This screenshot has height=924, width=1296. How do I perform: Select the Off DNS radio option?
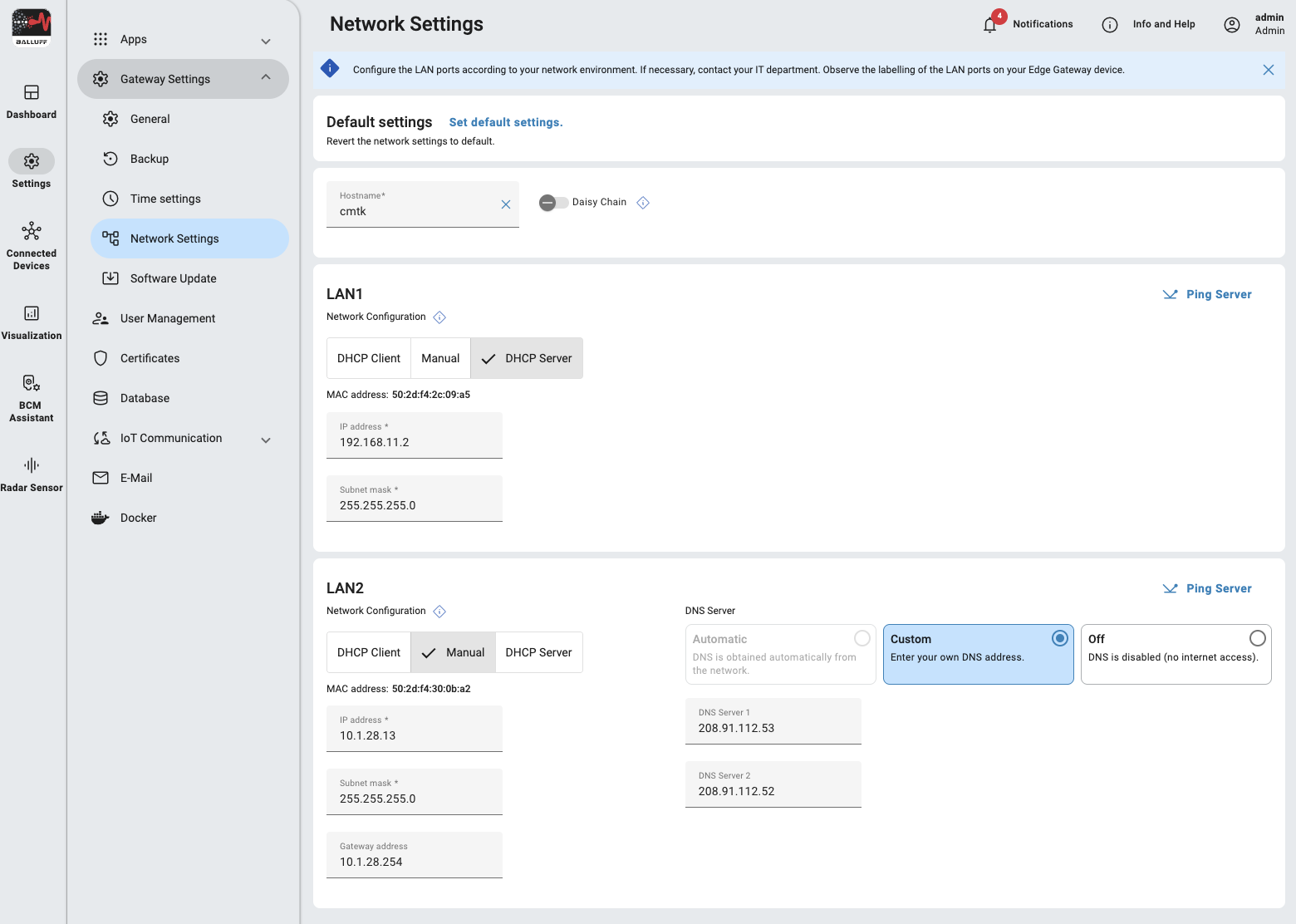[x=1258, y=638]
